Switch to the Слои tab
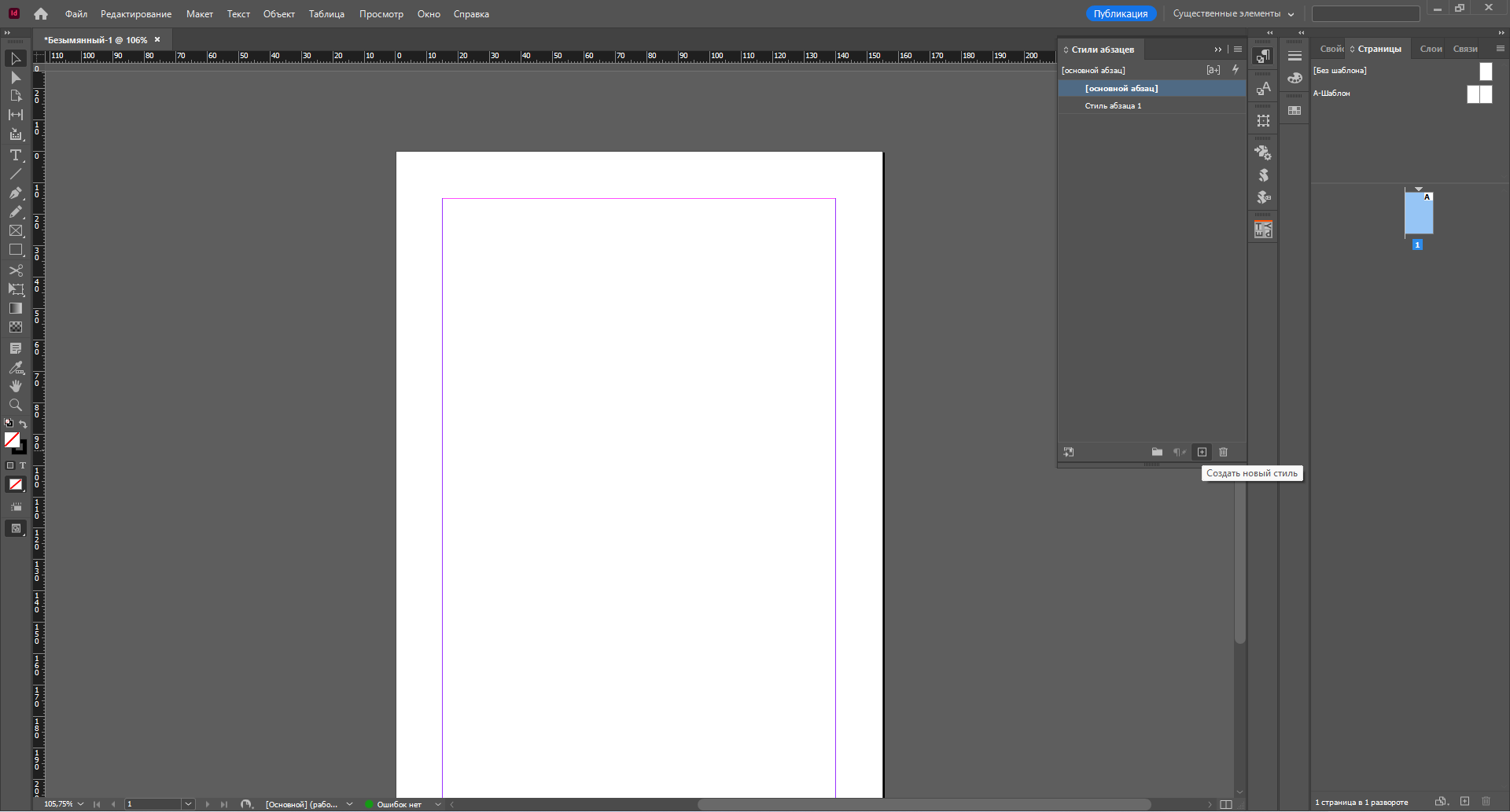Image resolution: width=1510 pixels, height=812 pixels. coord(1431,49)
